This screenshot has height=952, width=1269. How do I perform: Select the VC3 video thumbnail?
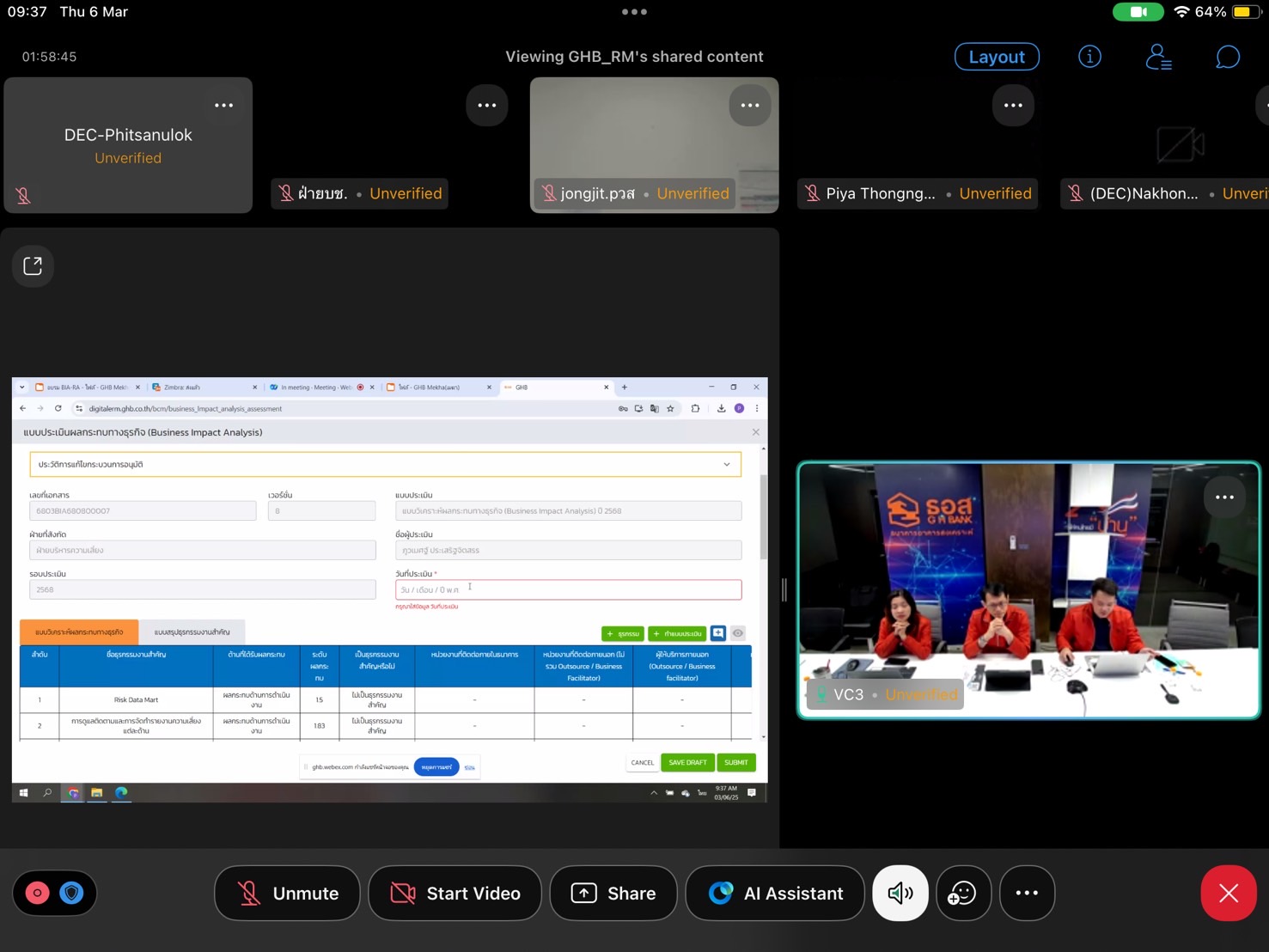click(x=1028, y=589)
